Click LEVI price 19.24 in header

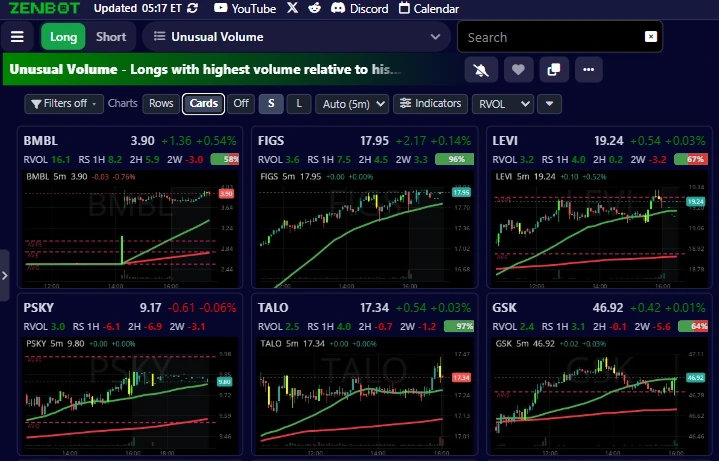[608, 141]
